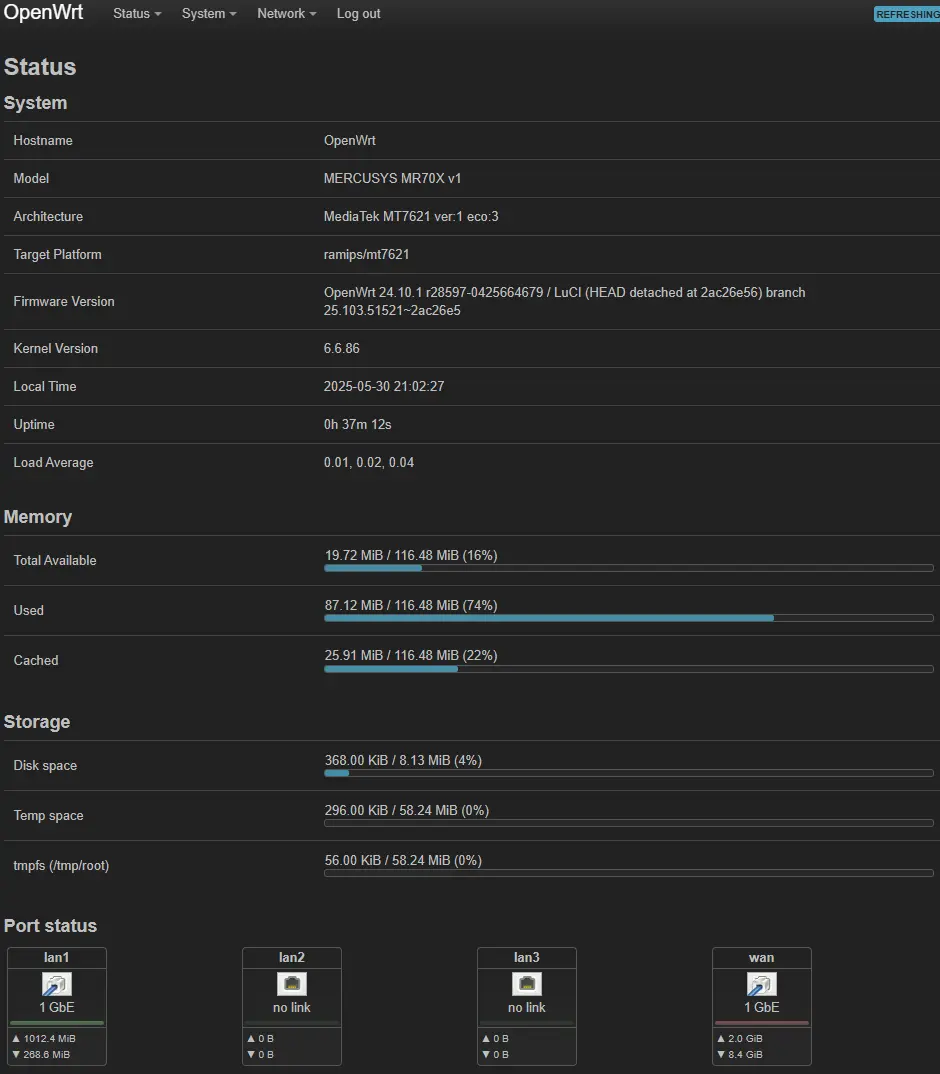
Task: Click the Cached memory progress bar
Action: coord(629,669)
